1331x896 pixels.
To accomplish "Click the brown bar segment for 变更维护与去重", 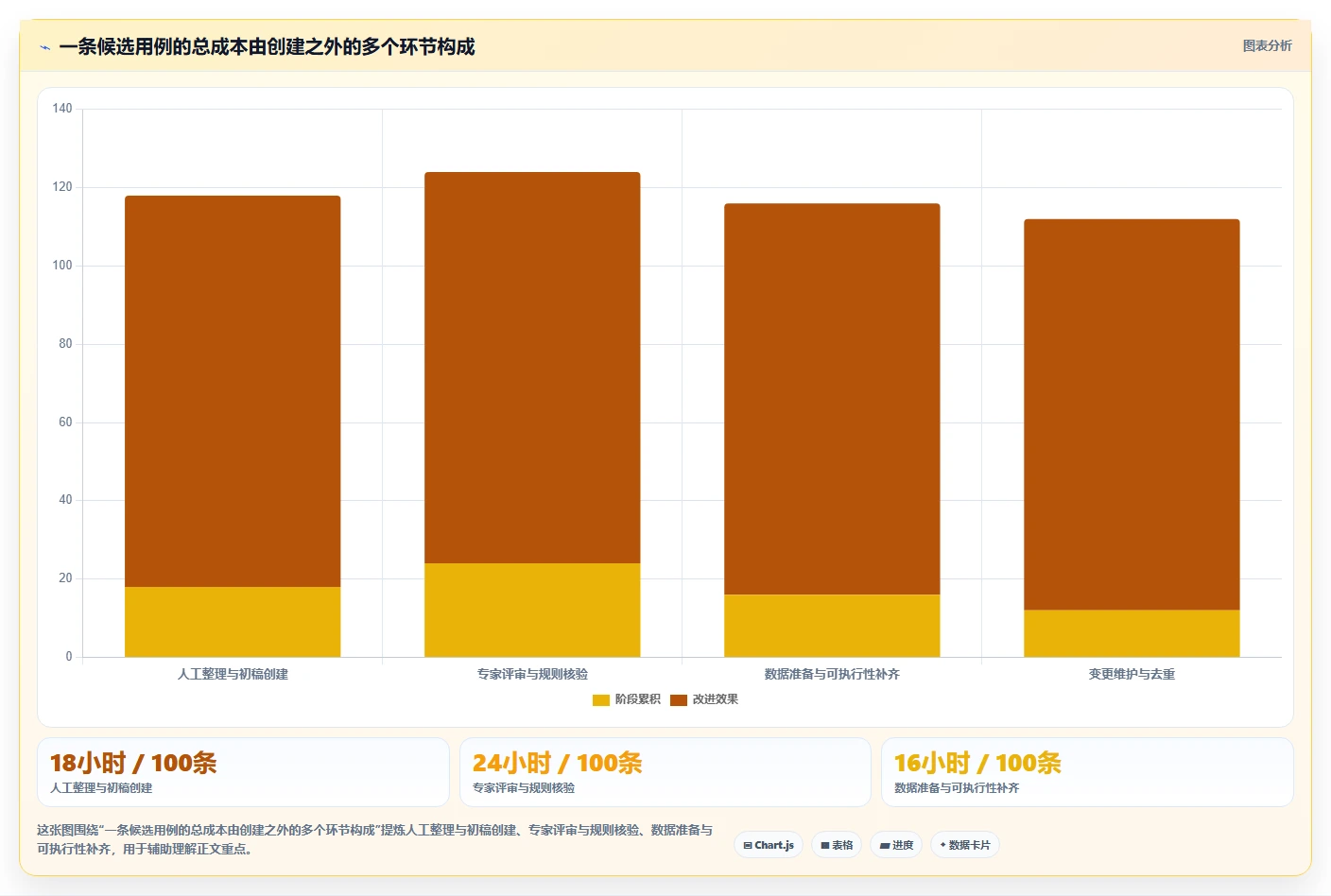I will click(1132, 415).
